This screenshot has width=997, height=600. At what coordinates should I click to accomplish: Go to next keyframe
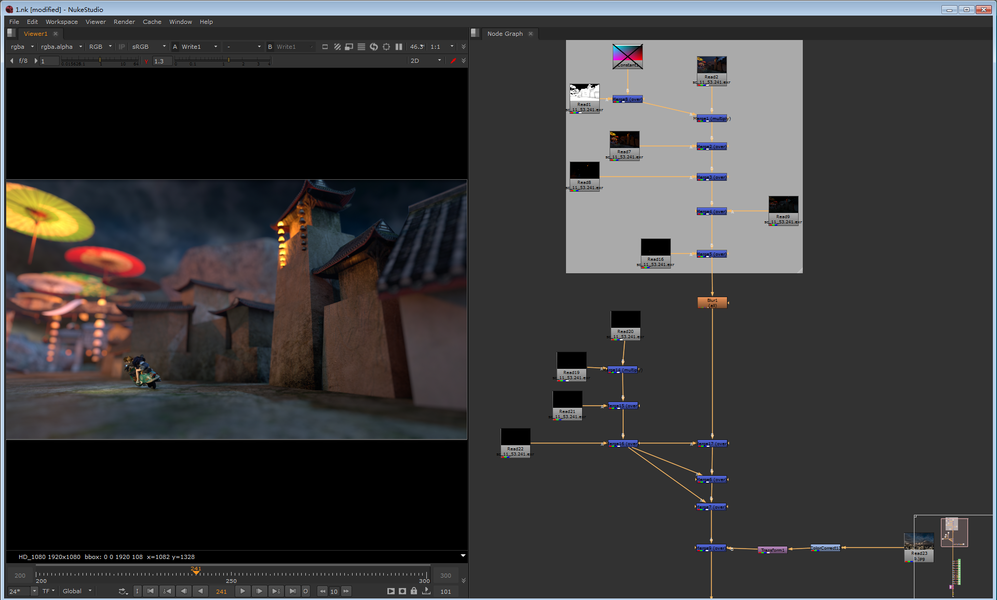tap(275, 591)
